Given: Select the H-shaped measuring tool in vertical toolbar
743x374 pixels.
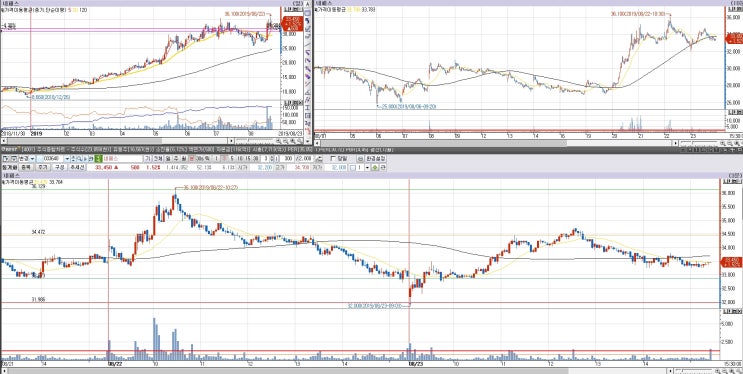Looking at the screenshot, I should pyautogui.click(x=308, y=107).
